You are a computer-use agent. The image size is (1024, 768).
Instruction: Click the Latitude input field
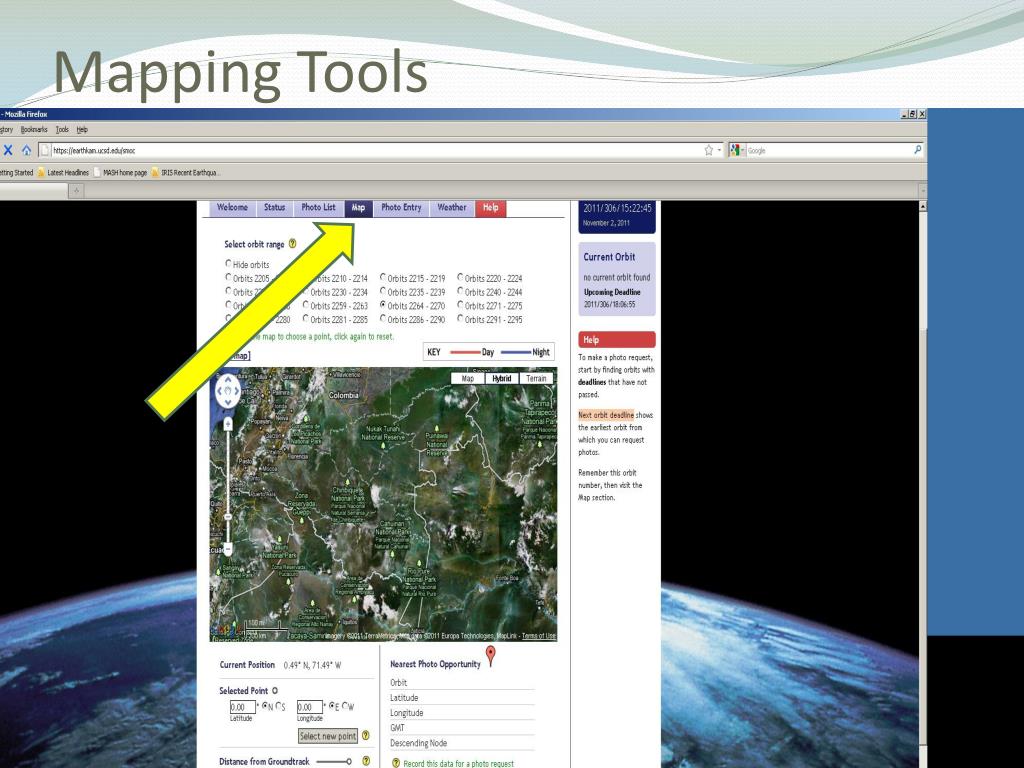pos(242,707)
